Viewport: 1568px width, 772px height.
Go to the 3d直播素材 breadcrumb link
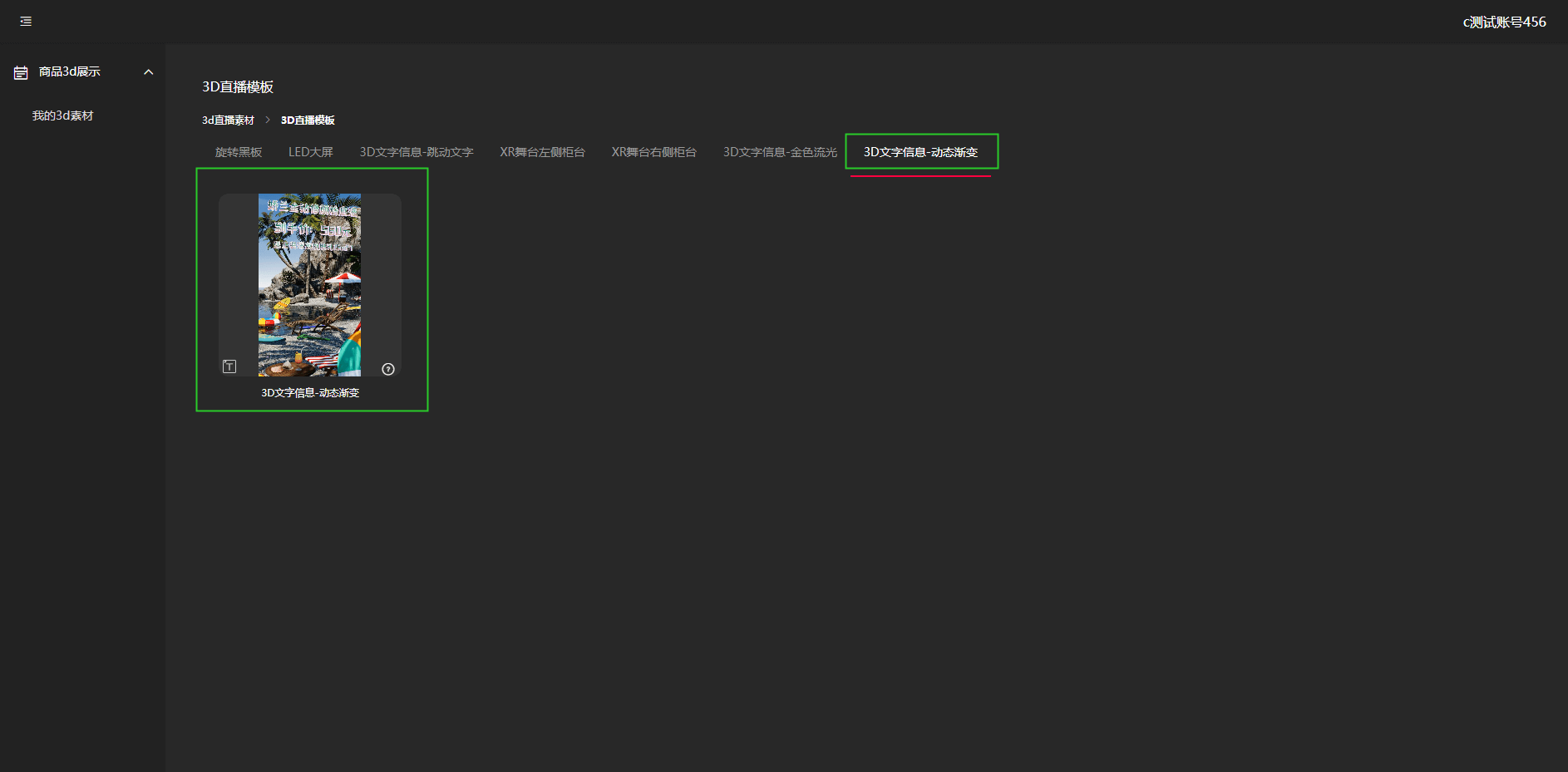coord(228,120)
